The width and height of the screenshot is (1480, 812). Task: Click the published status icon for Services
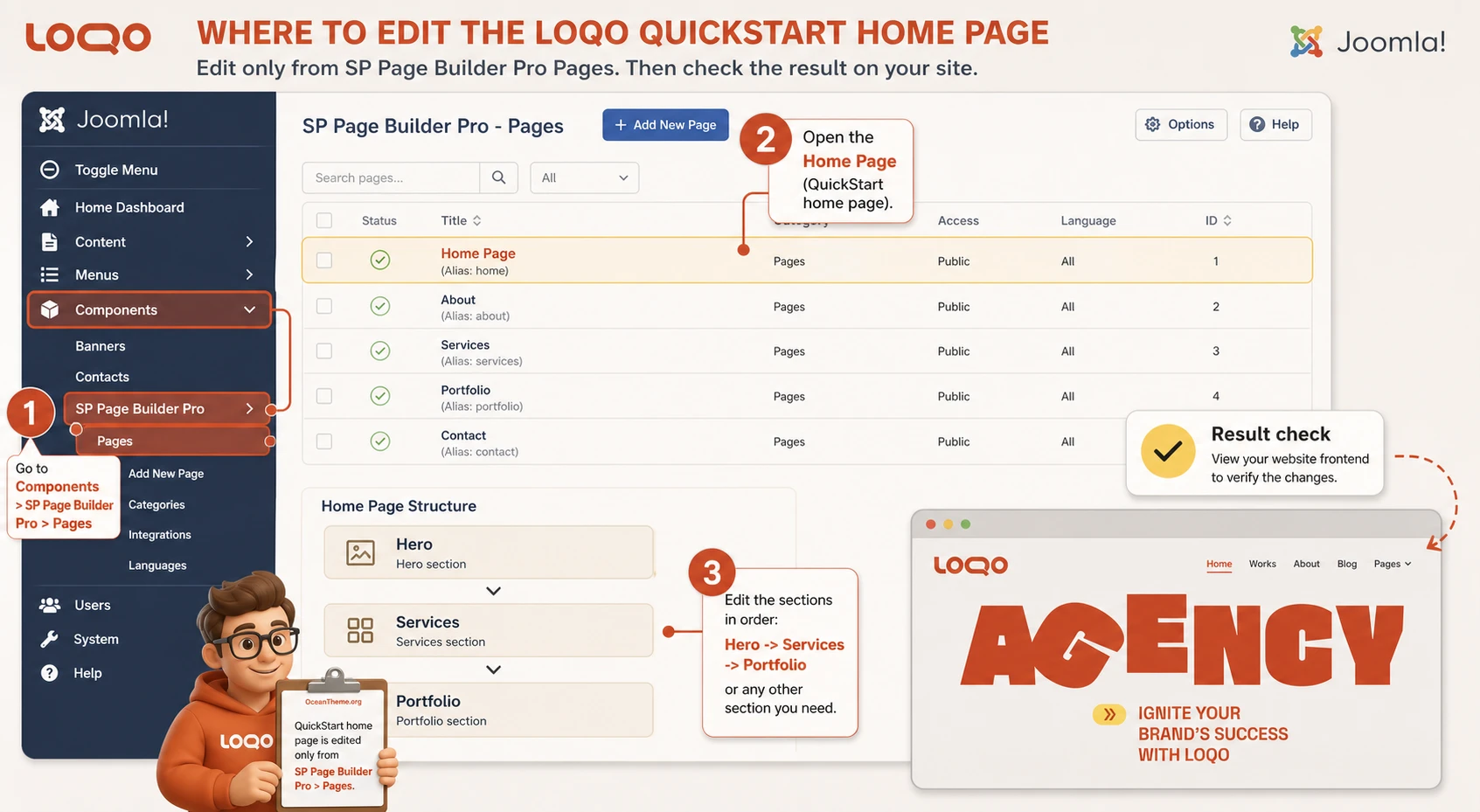click(x=380, y=350)
